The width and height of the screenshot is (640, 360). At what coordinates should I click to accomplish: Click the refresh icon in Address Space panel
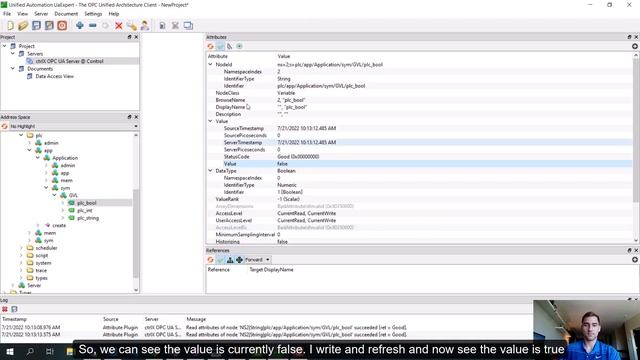pyautogui.click(x=4, y=127)
